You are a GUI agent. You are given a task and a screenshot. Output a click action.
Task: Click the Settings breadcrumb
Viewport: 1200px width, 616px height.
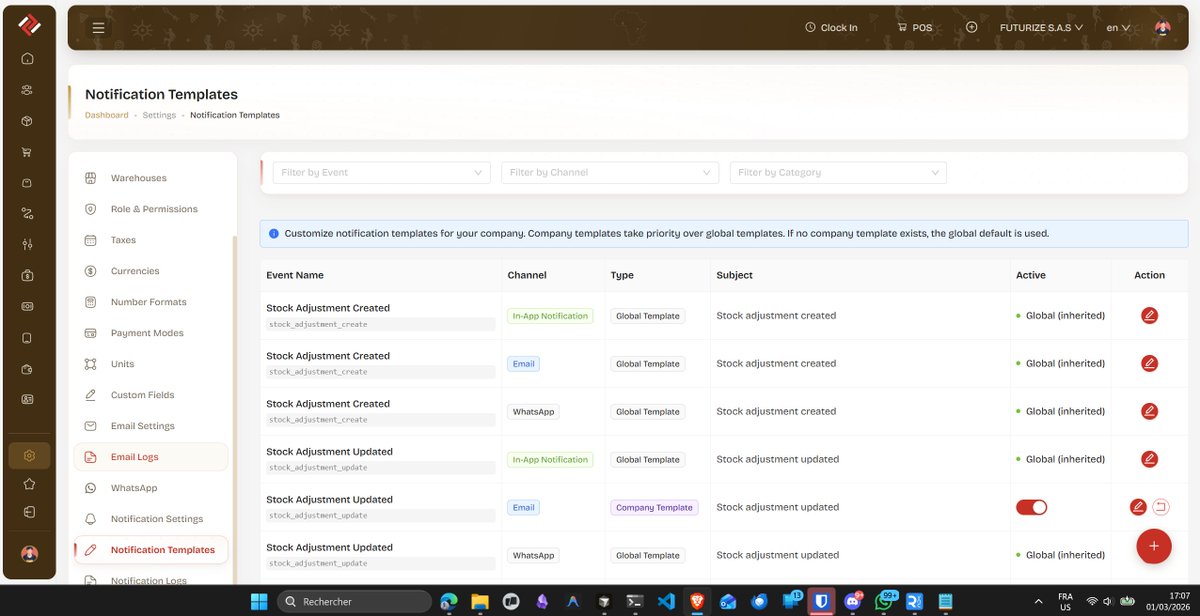click(x=159, y=115)
